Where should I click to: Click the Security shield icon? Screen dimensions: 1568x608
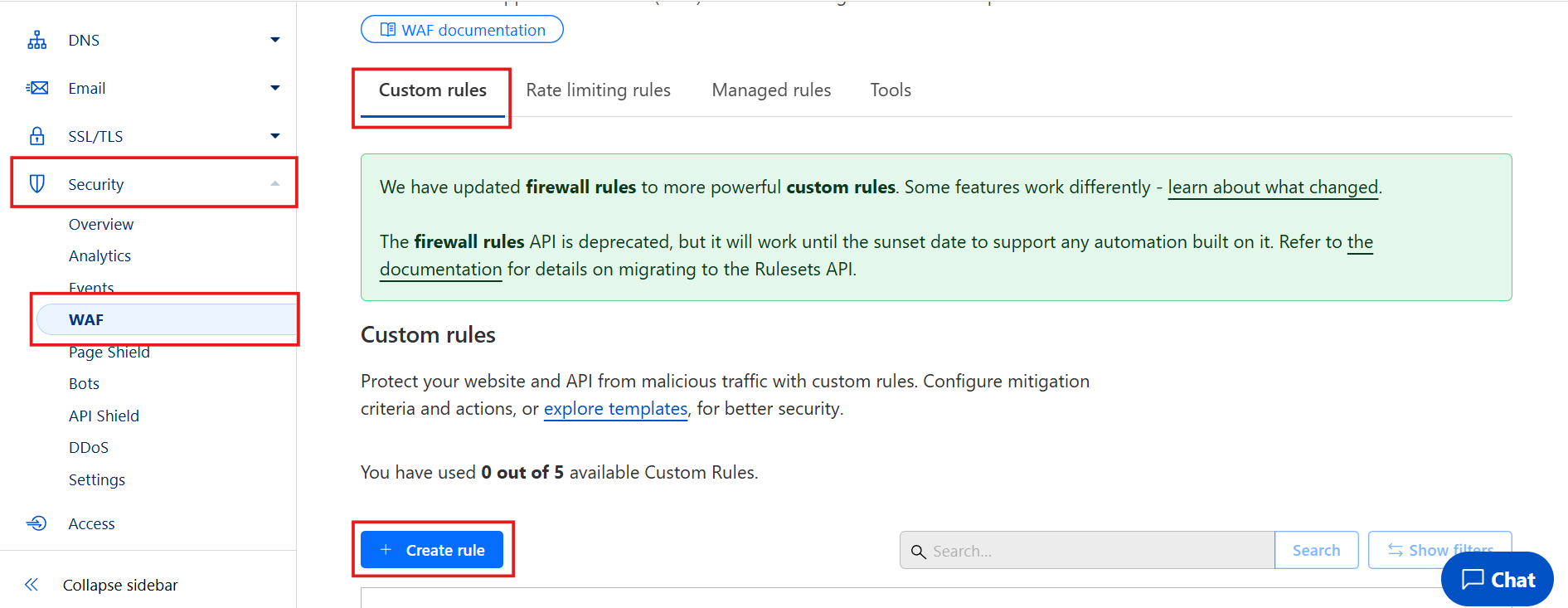[37, 183]
